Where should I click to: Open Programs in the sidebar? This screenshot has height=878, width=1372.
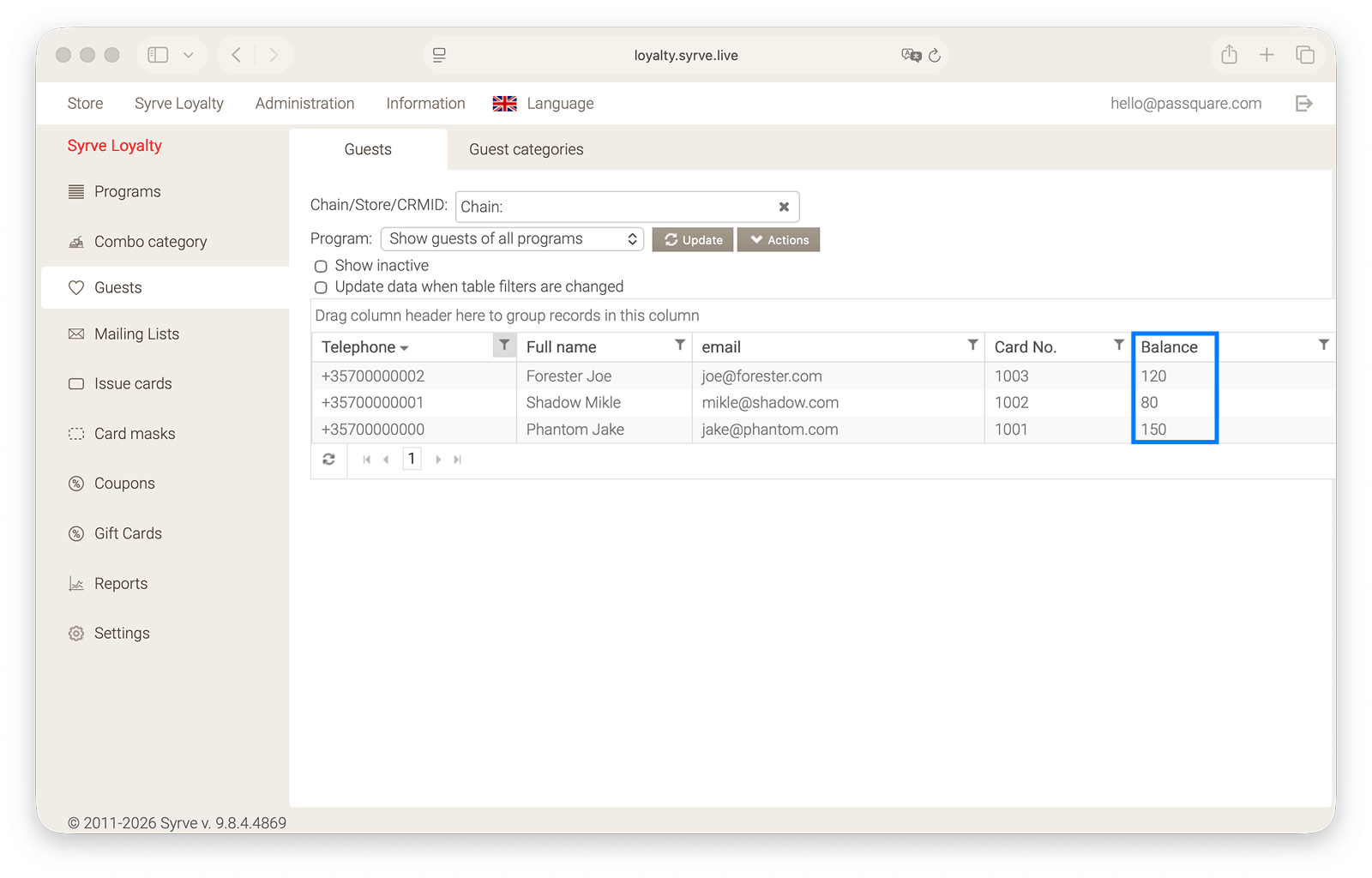pyautogui.click(x=127, y=191)
